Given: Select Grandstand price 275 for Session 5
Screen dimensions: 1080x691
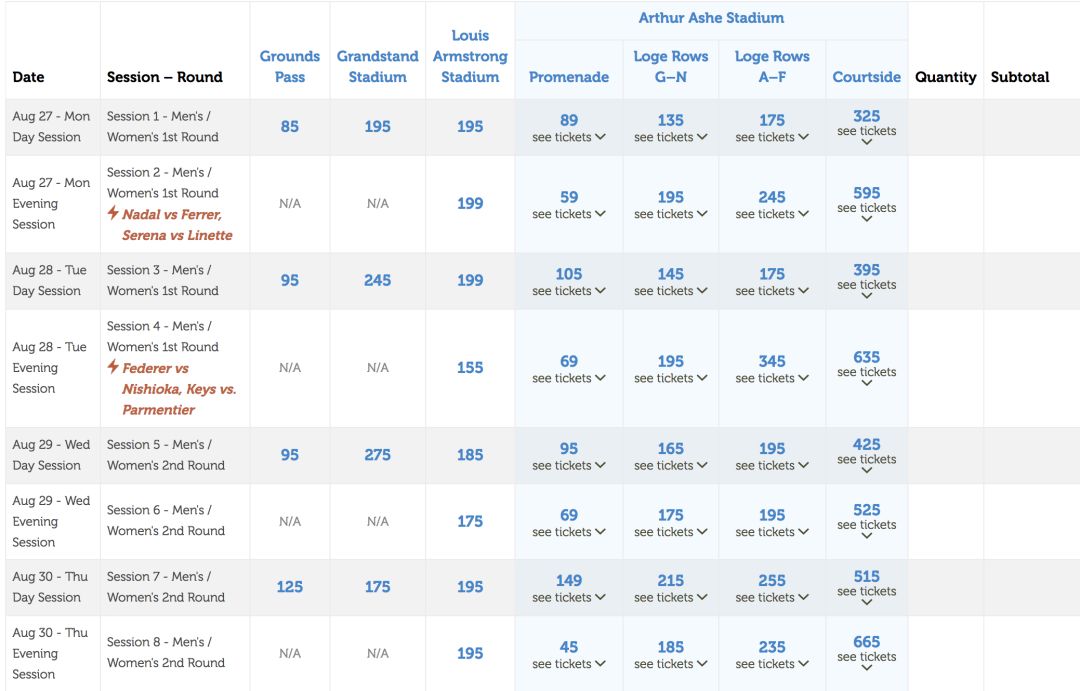Looking at the screenshot, I should point(377,455).
